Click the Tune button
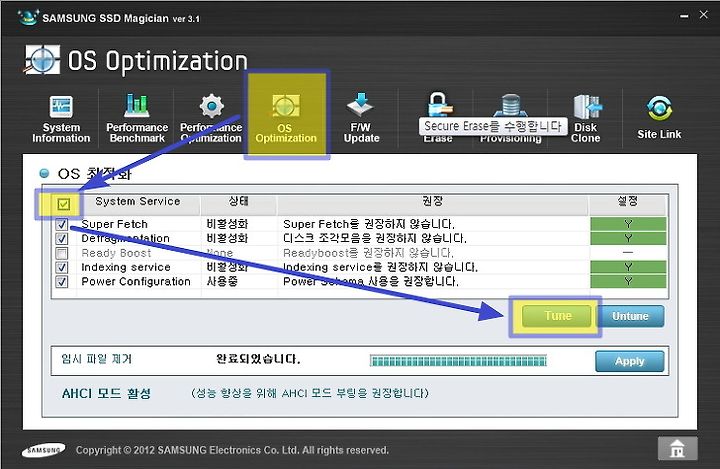Viewport: 720px width, 469px height. point(557,316)
